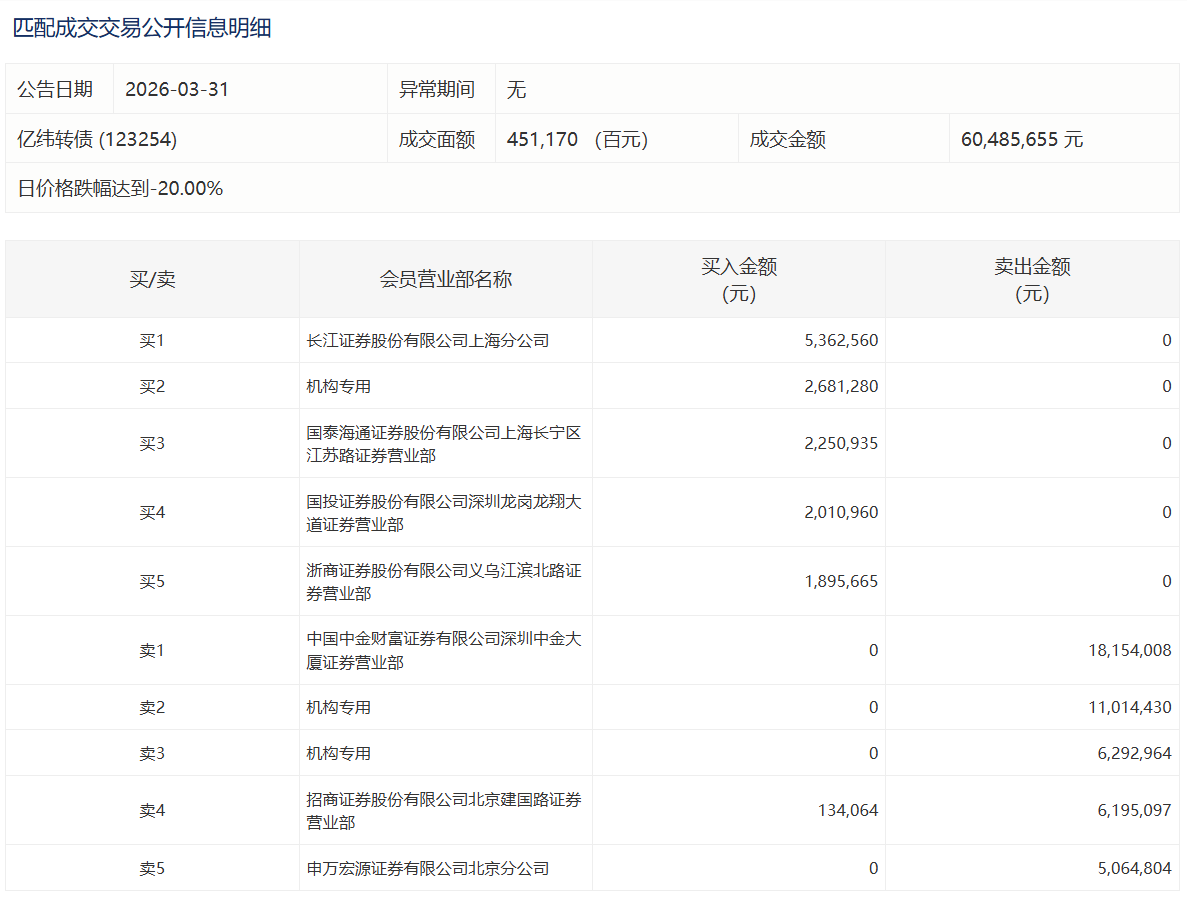Viewport: 1187px width, 900px height.
Task: Open 长江证券股份有限公司上海分公司 entry
Action: 428,340
